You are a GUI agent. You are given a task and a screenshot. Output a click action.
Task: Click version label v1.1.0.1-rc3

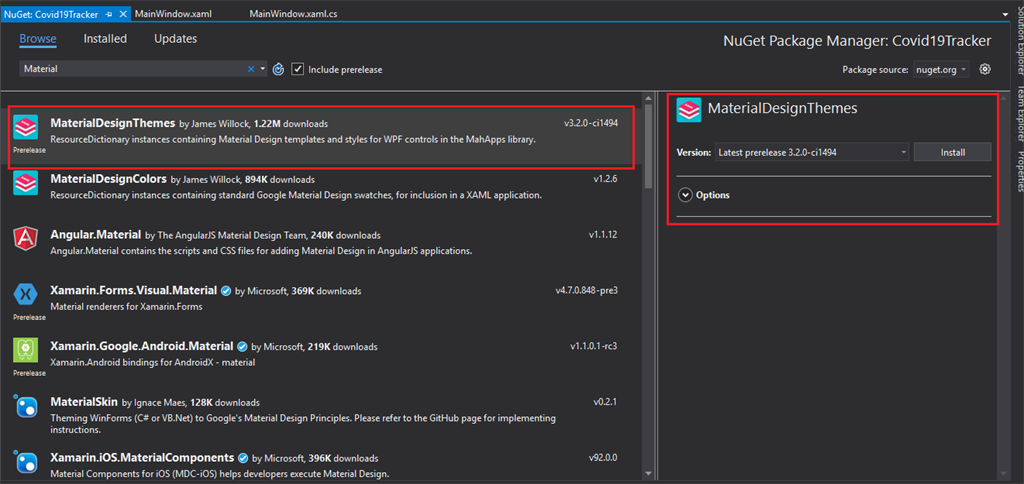pos(594,346)
